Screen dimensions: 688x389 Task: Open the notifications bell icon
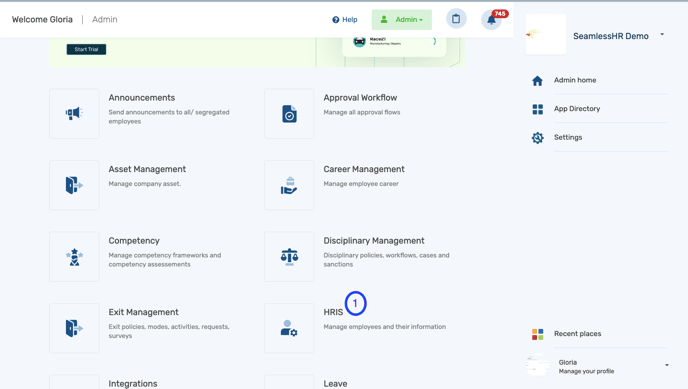point(491,20)
